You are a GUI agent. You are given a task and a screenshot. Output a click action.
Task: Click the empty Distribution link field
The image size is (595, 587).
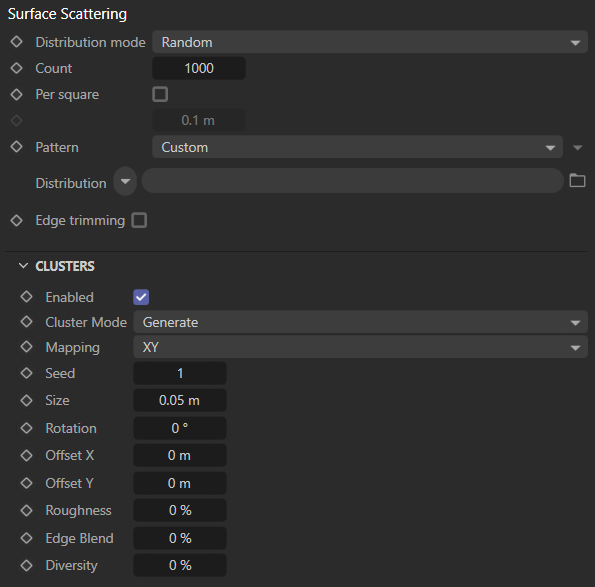[x=353, y=181]
